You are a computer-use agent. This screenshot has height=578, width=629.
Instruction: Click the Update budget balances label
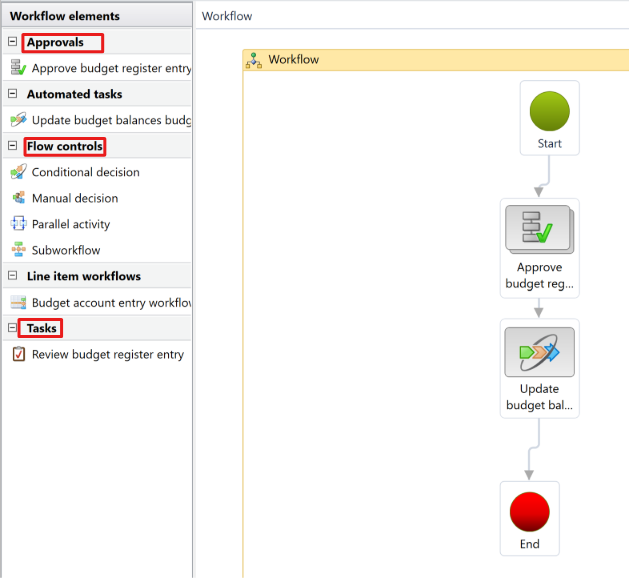point(111,120)
